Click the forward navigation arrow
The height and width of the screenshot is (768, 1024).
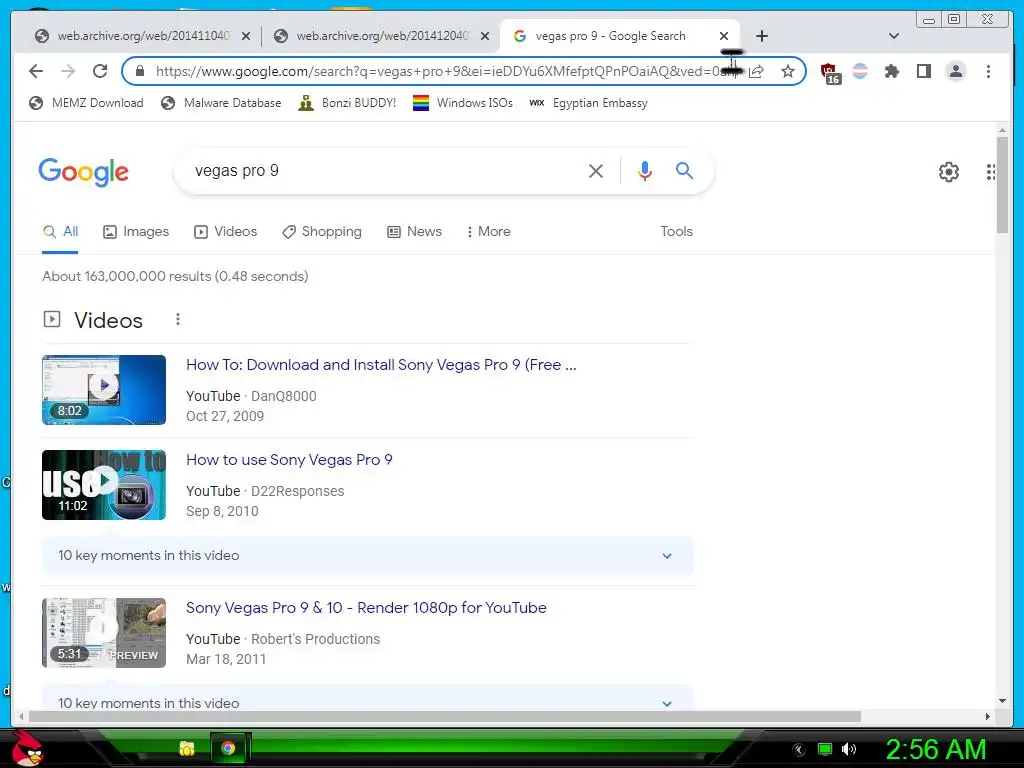(68, 71)
